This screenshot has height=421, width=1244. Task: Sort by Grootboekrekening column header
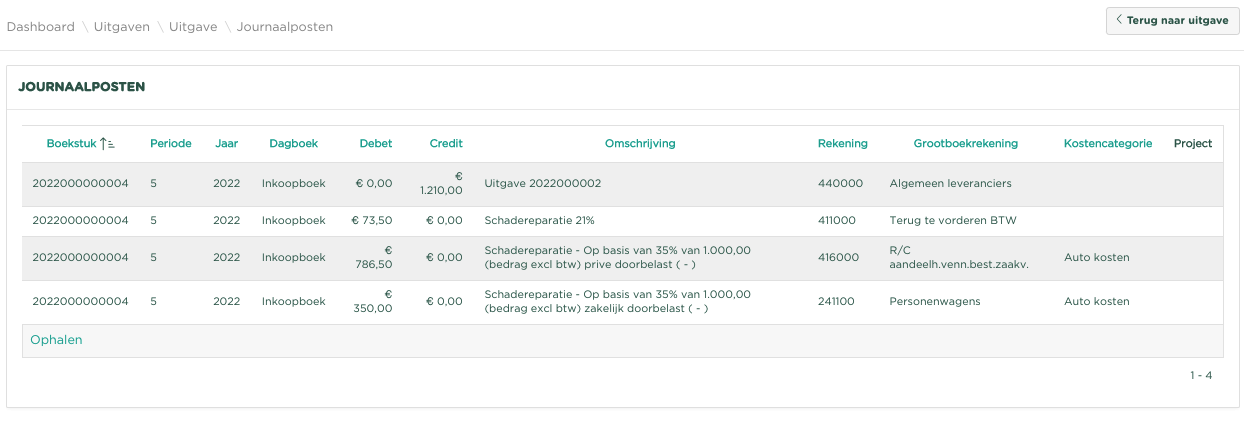pos(965,144)
